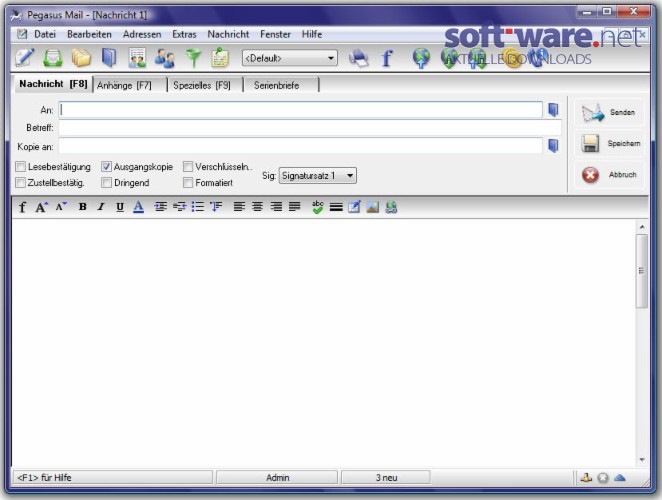Enable the Zustellbestätig. checkbox
Image resolution: width=662 pixels, height=500 pixels.
(x=20, y=182)
